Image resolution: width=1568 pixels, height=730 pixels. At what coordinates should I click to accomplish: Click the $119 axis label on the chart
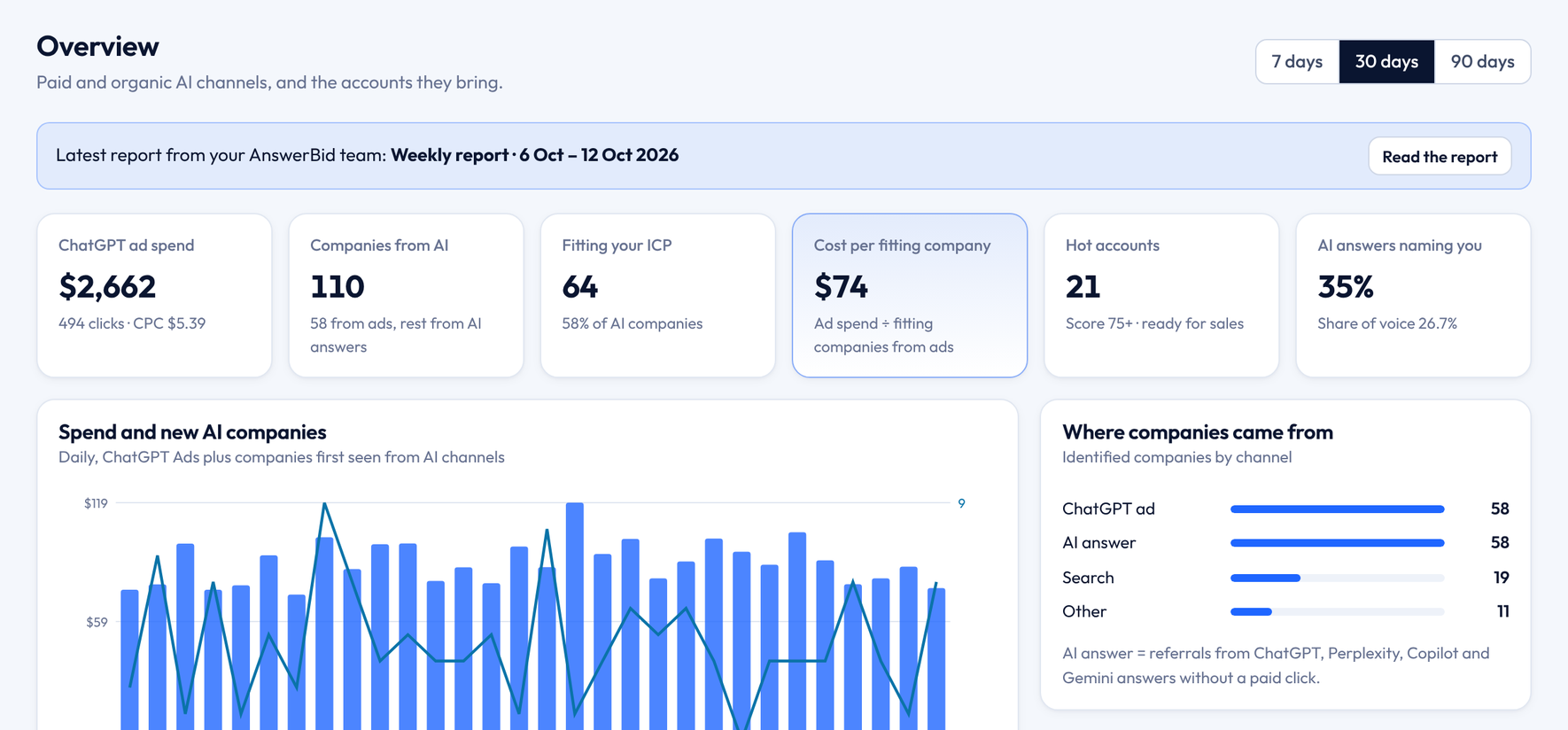point(96,503)
